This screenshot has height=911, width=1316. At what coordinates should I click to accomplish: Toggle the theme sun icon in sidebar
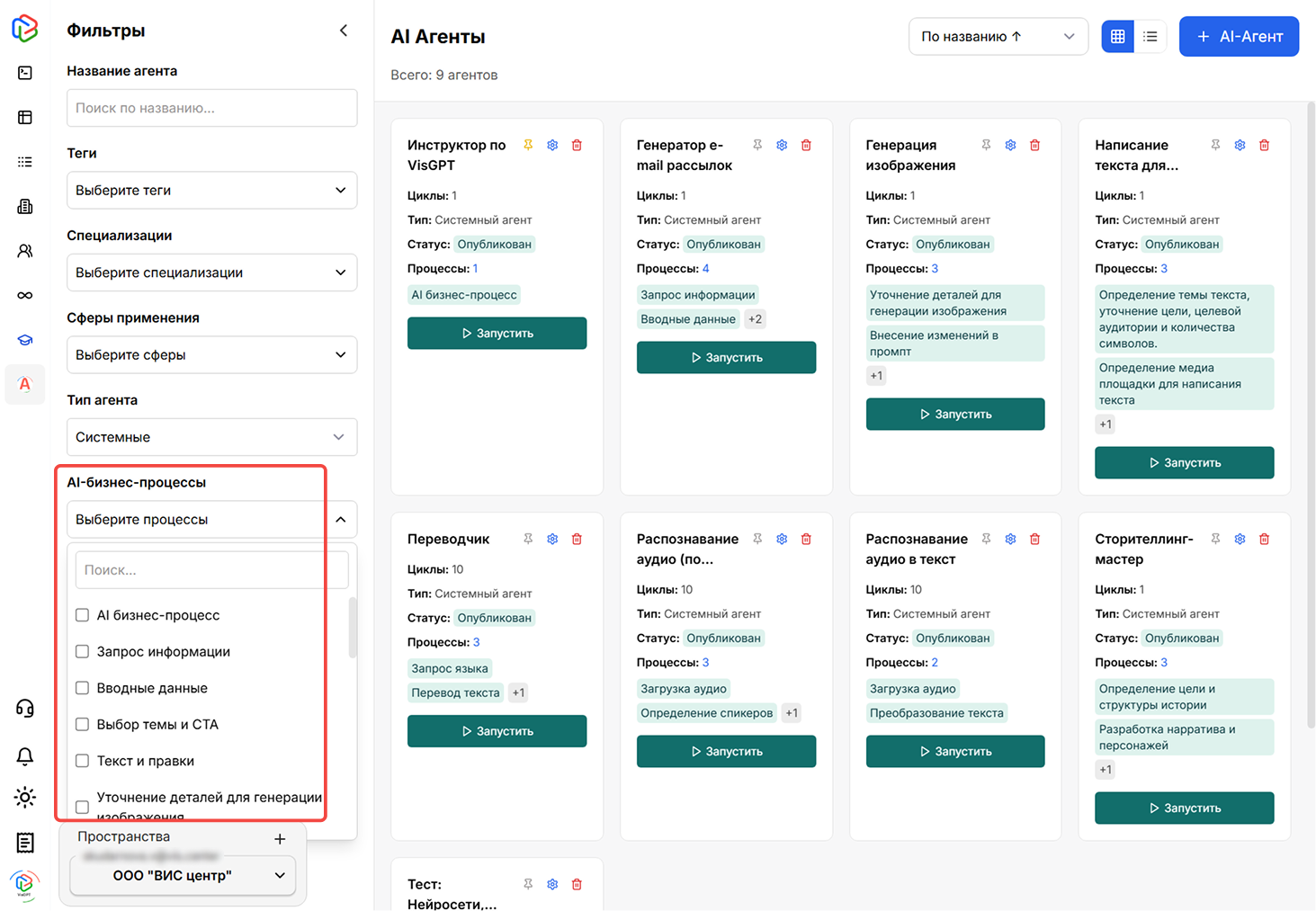pyautogui.click(x=25, y=797)
